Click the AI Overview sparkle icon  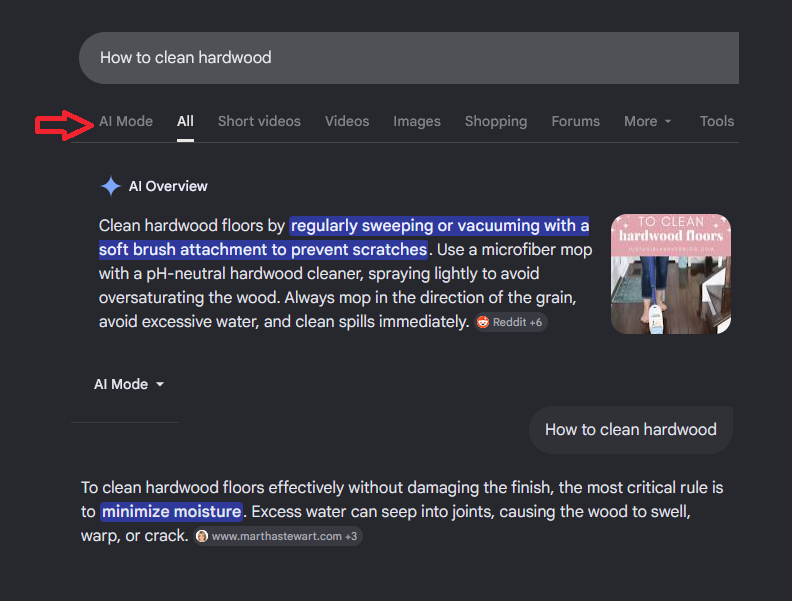[x=111, y=186]
